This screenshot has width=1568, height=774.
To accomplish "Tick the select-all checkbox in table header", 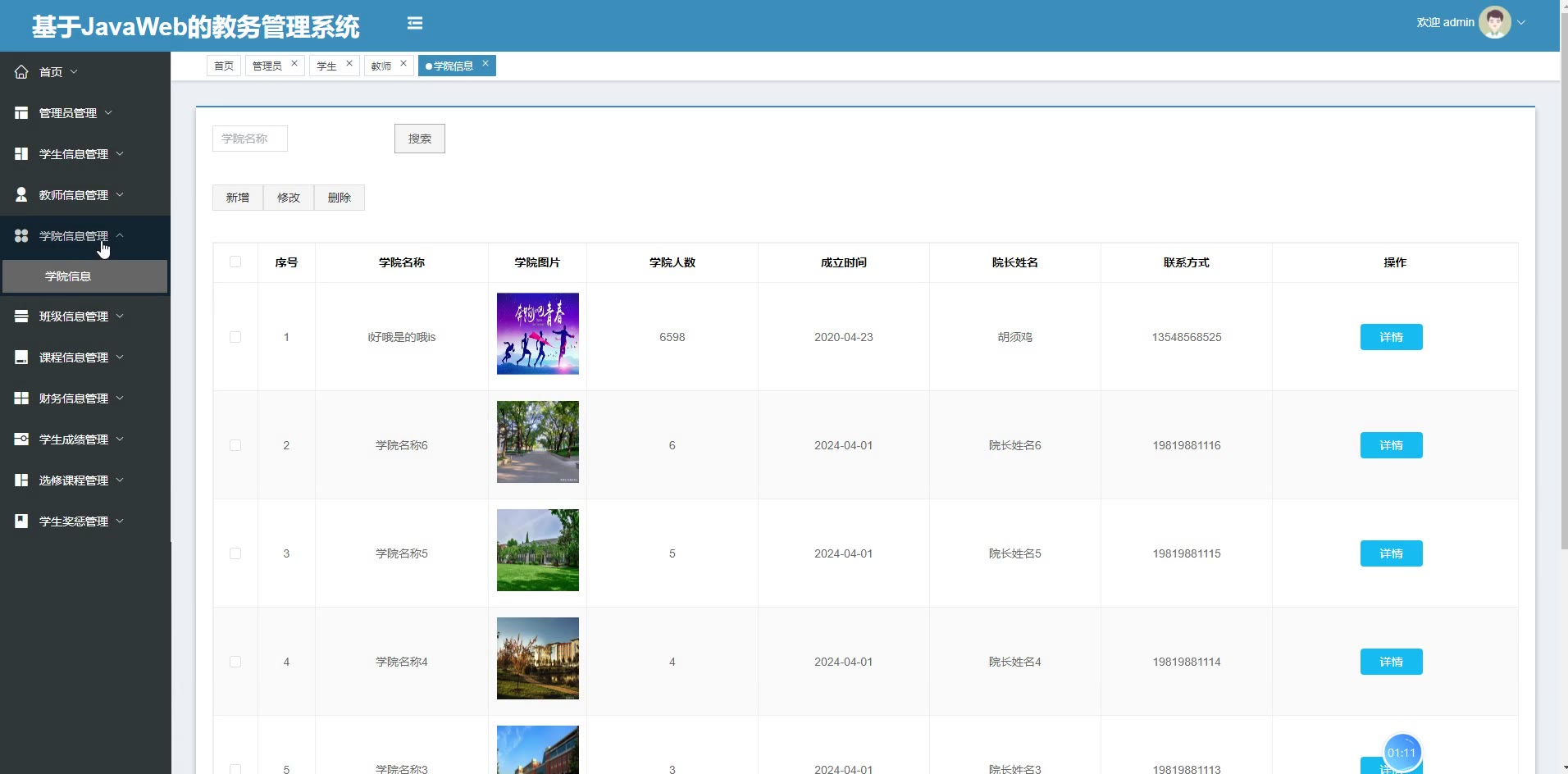I will [235, 262].
